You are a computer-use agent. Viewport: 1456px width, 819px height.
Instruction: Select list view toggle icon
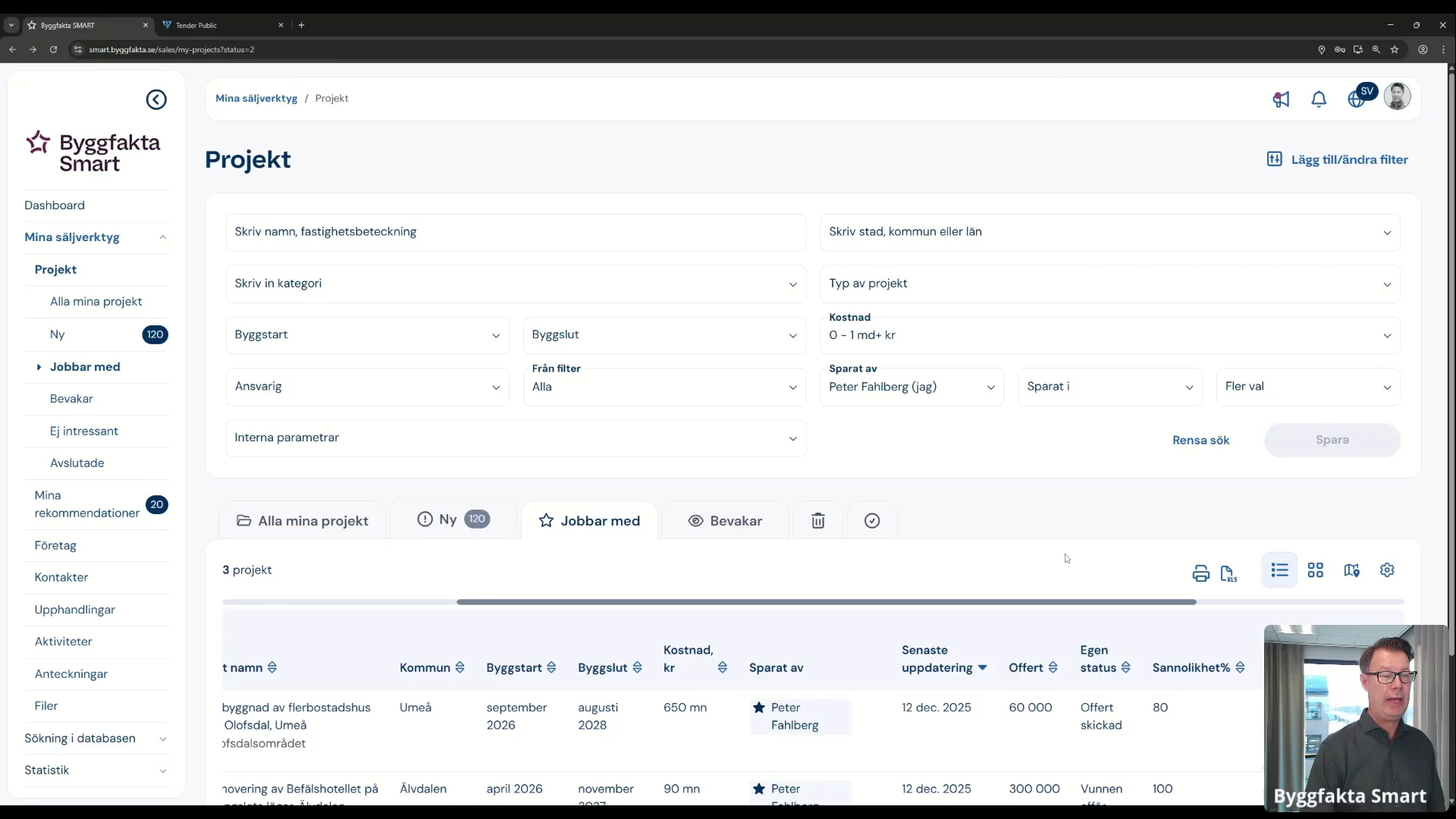[1279, 570]
